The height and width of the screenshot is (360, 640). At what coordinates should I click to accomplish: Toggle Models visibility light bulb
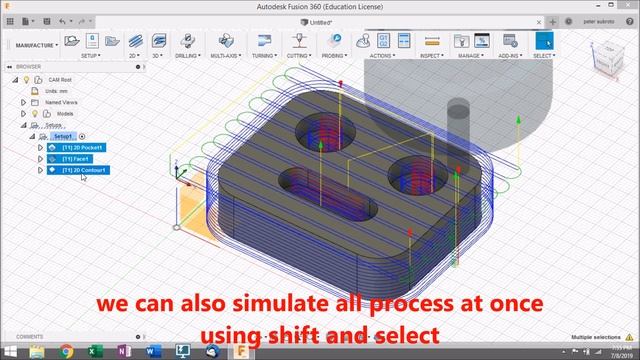(x=35, y=113)
